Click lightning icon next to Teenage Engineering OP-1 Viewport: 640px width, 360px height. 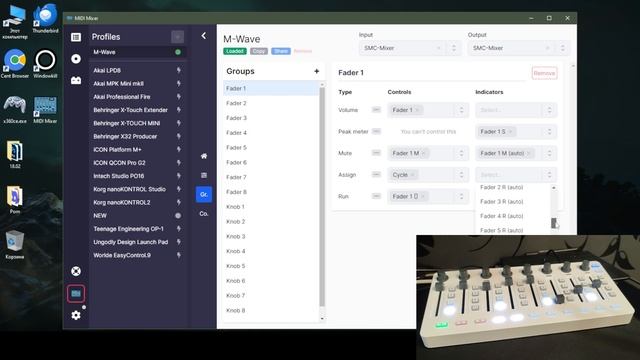pos(178,229)
